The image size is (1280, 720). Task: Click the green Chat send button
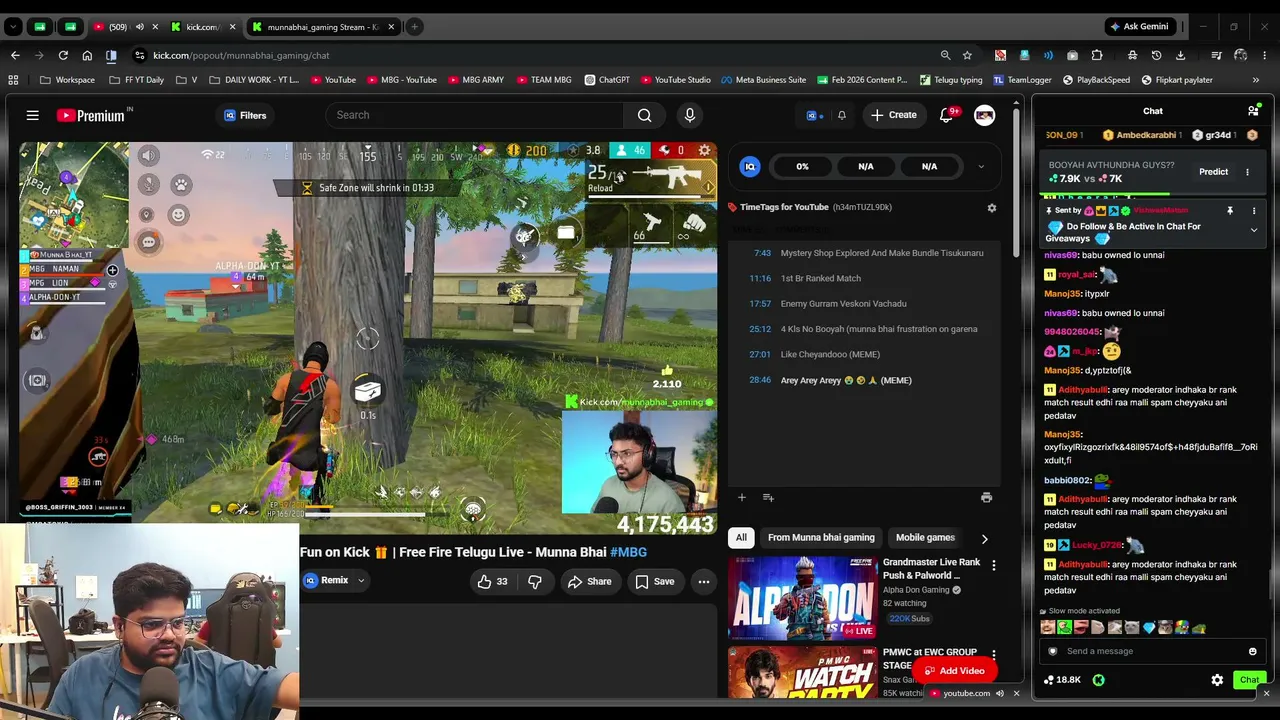(1249, 680)
